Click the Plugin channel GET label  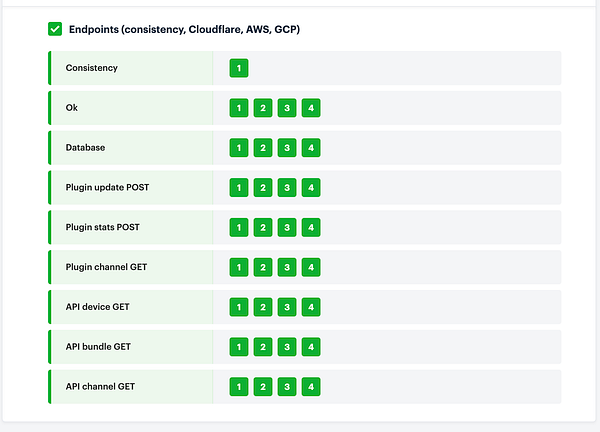[106, 267]
